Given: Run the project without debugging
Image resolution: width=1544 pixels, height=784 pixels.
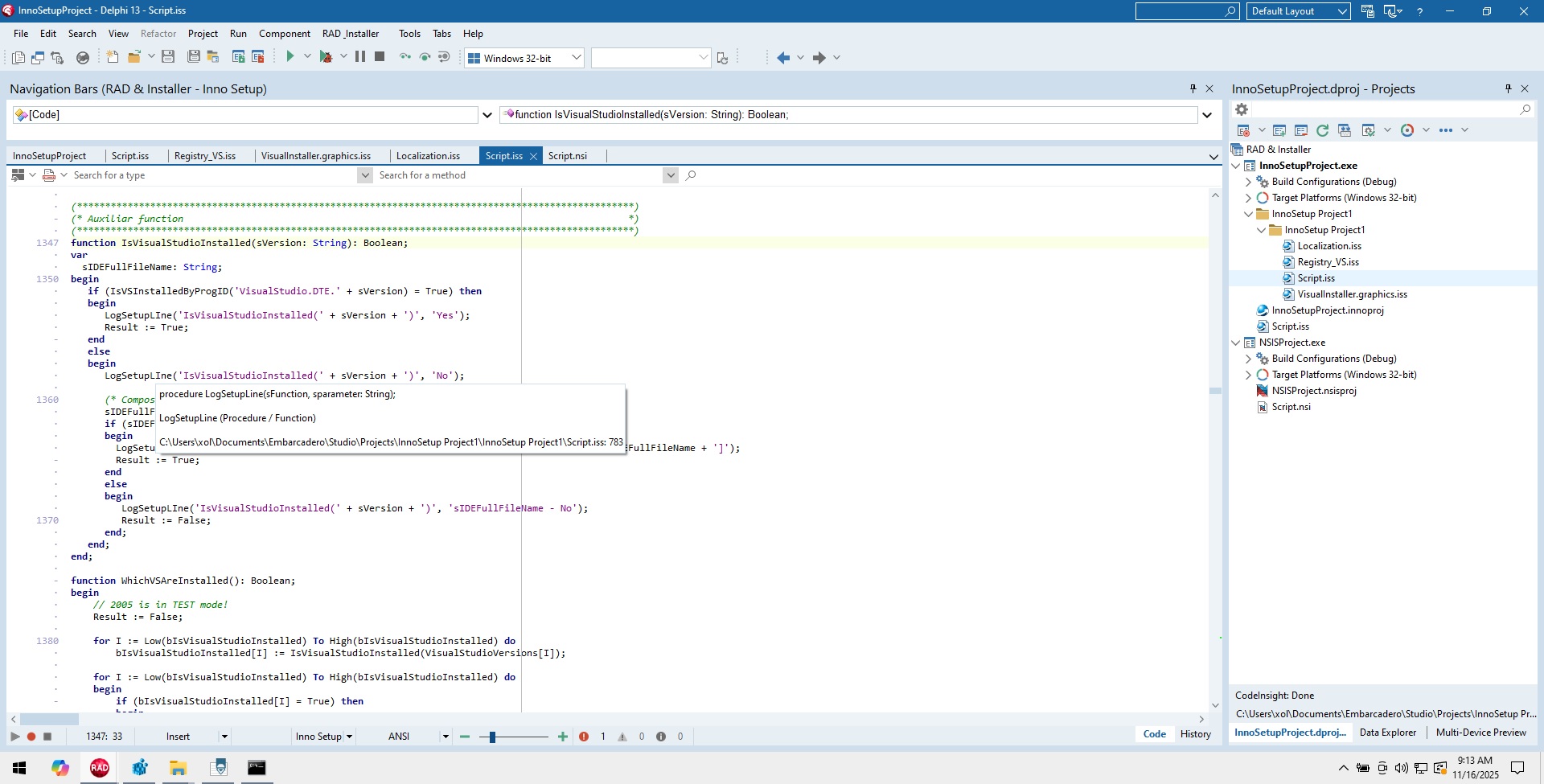Looking at the screenshot, I should (290, 56).
